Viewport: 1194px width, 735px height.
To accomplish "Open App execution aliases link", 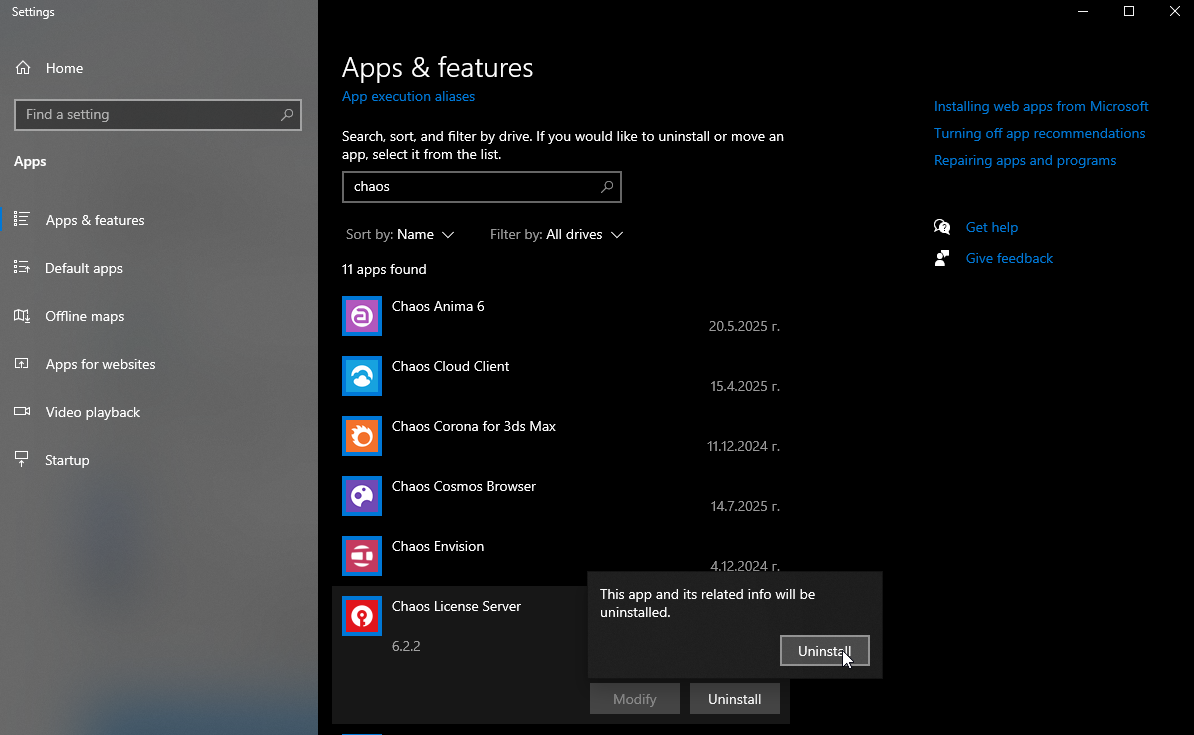I will click(x=408, y=97).
